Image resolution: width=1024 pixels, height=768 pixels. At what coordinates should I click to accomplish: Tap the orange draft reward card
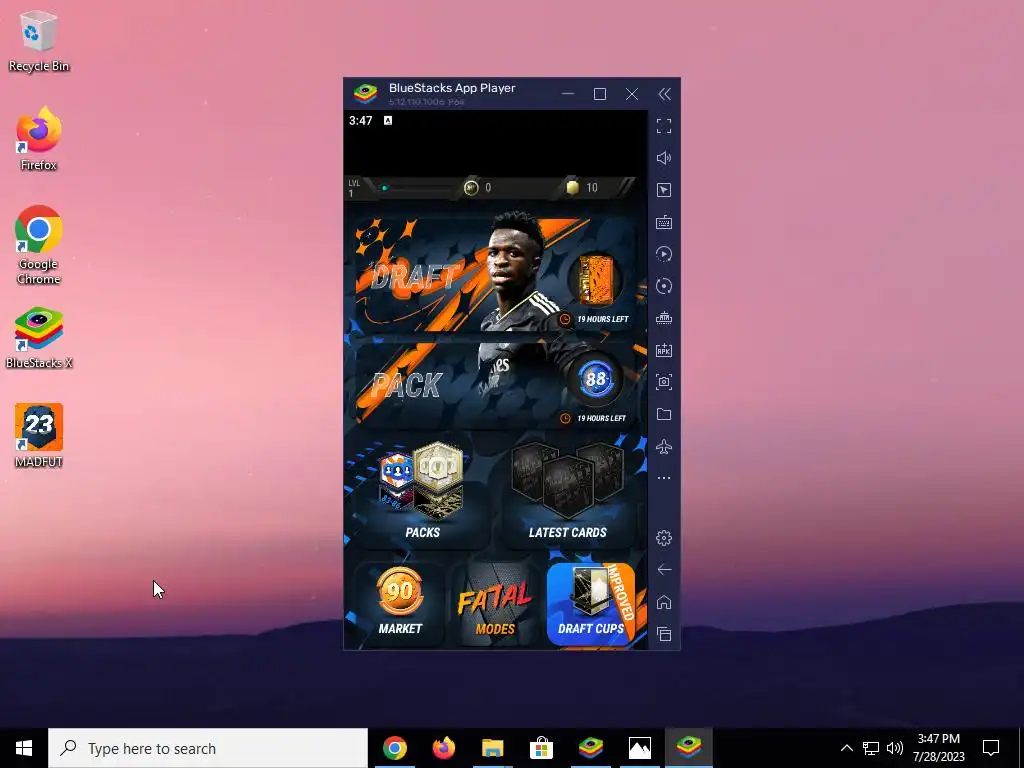595,281
